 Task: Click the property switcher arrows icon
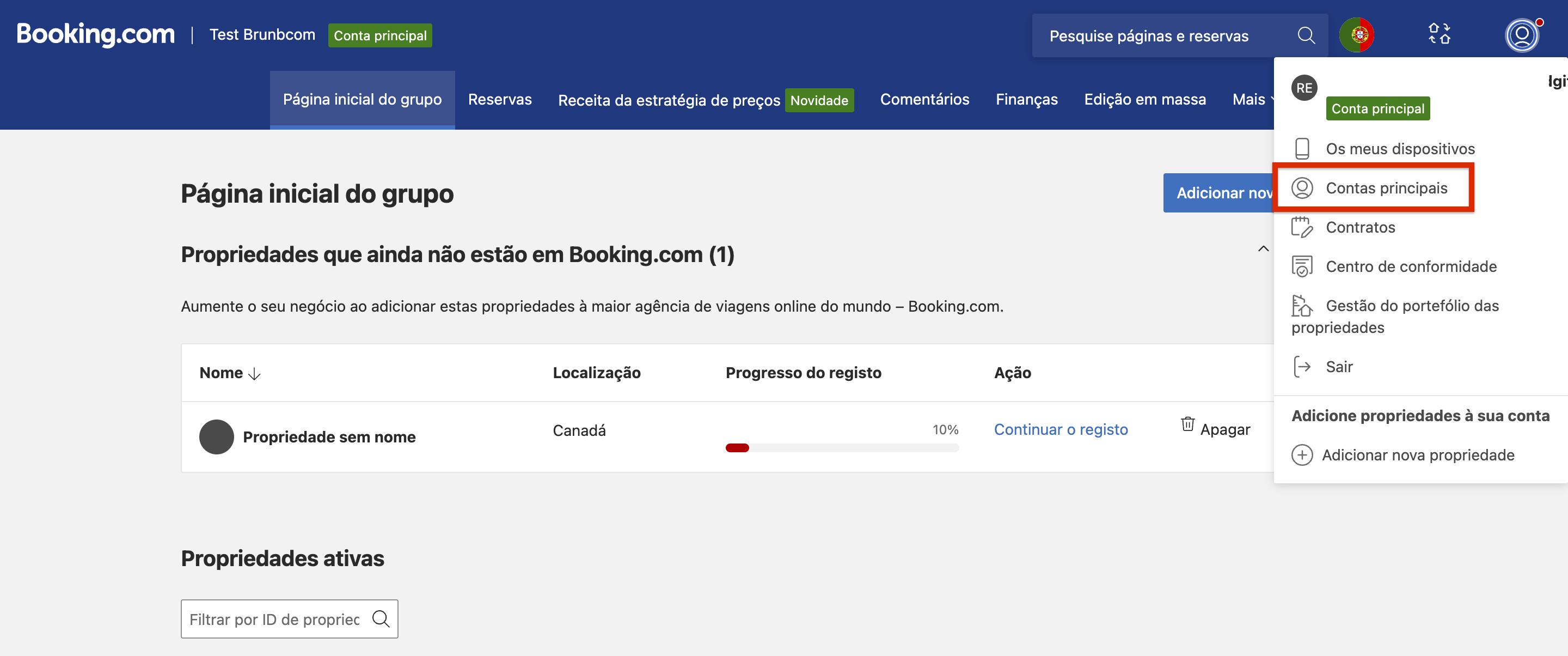1439,34
